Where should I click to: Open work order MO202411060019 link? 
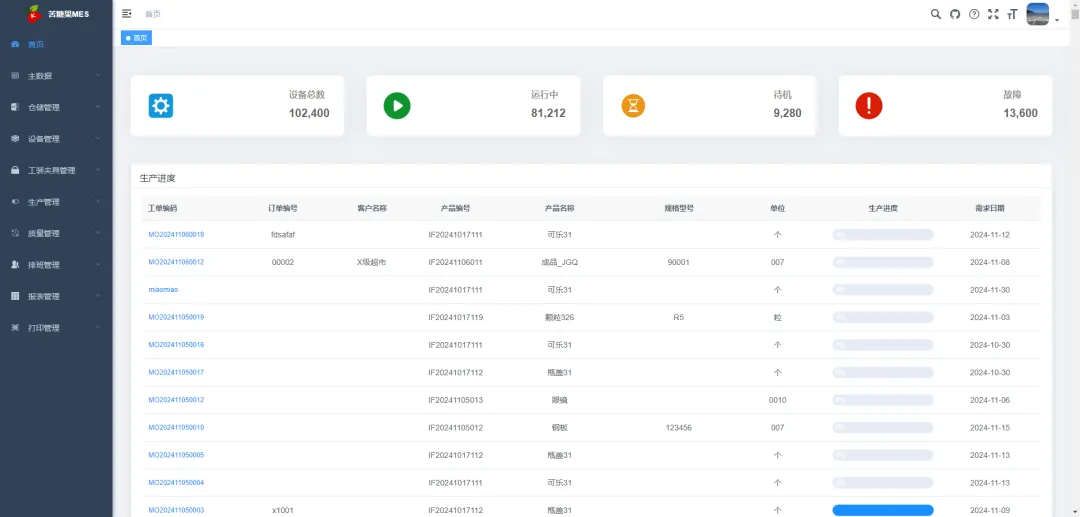click(x=176, y=235)
